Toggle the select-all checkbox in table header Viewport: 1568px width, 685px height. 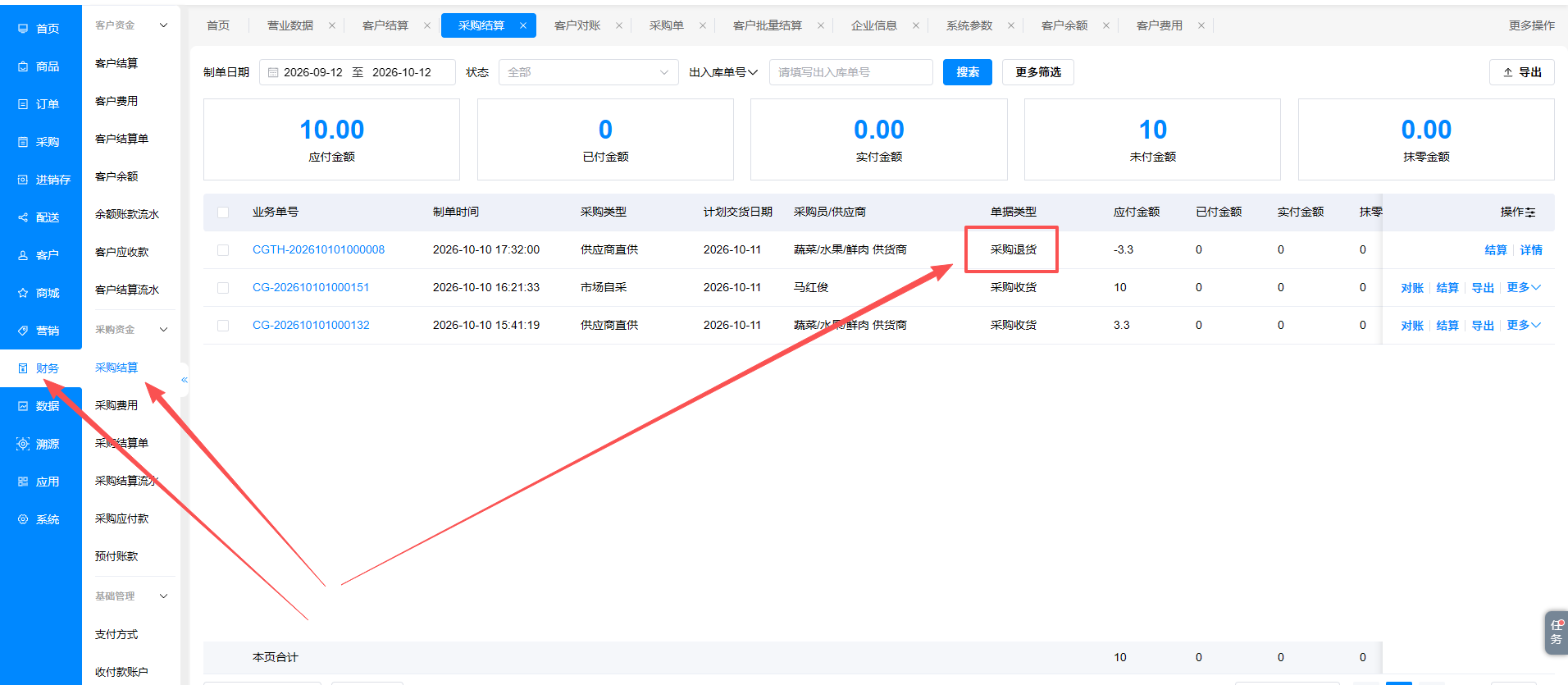[x=223, y=212]
